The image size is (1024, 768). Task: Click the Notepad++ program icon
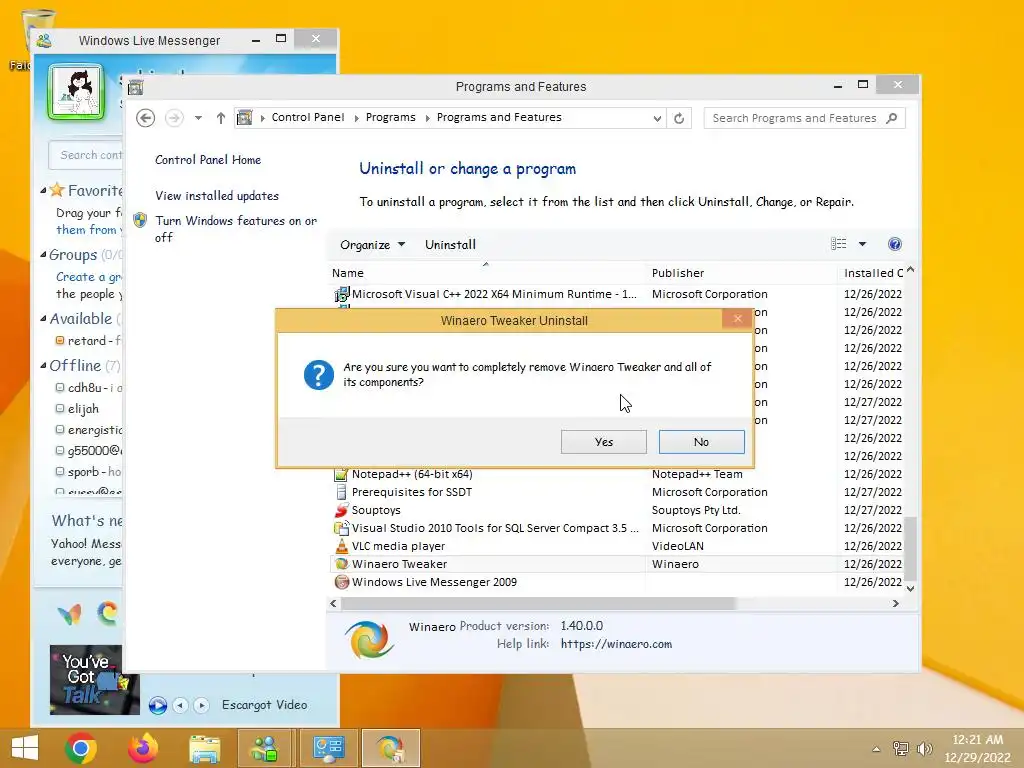(342, 474)
